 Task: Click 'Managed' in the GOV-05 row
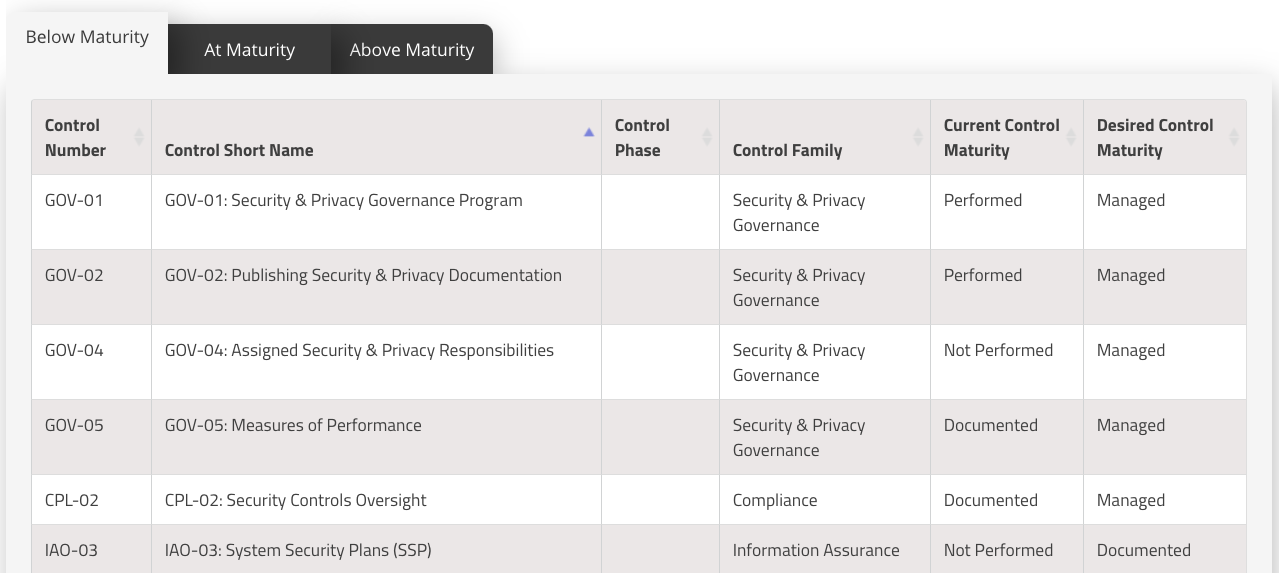coord(1131,425)
